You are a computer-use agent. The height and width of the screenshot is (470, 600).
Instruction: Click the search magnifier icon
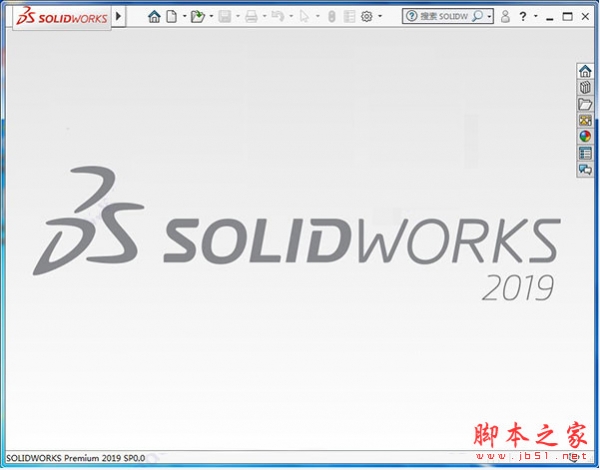(x=477, y=16)
